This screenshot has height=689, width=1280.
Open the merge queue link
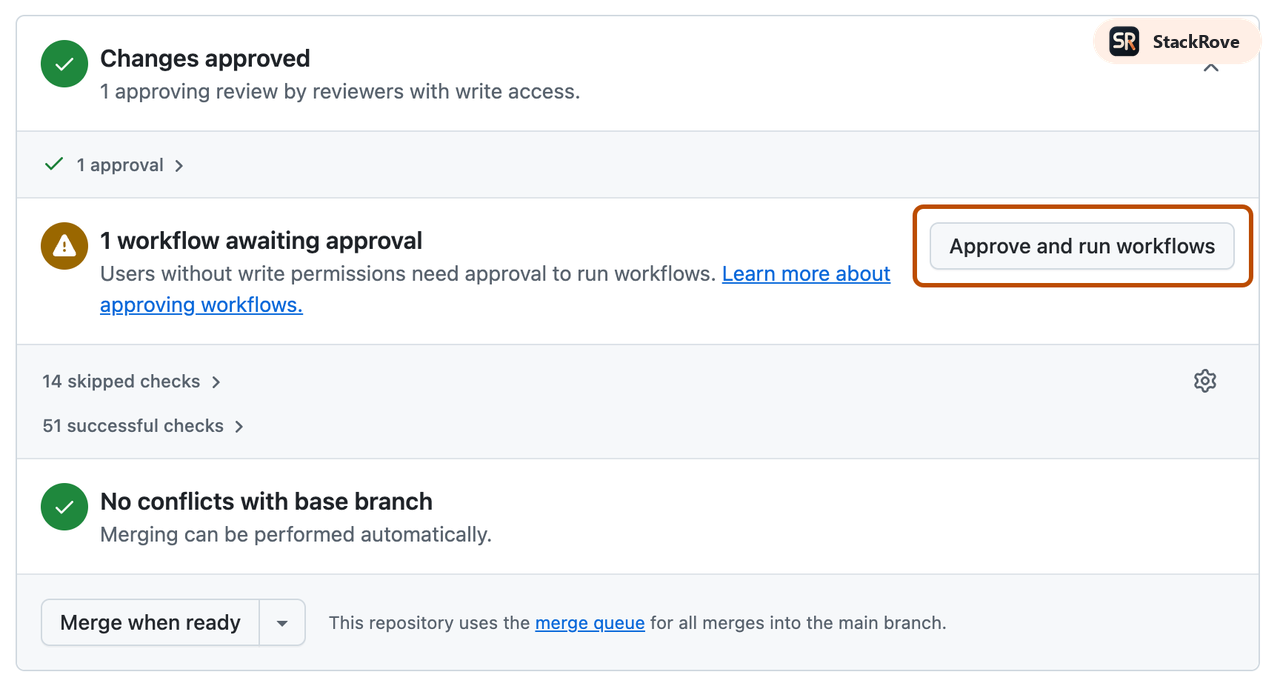pyautogui.click(x=589, y=622)
